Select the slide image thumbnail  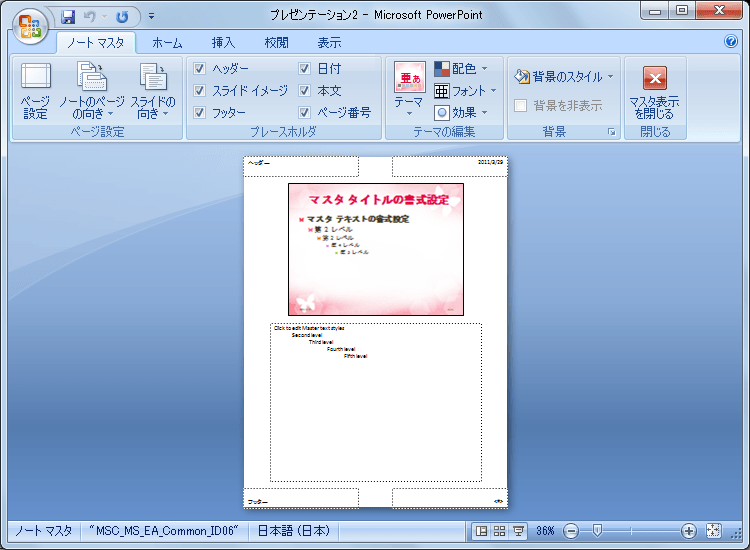coord(376,250)
